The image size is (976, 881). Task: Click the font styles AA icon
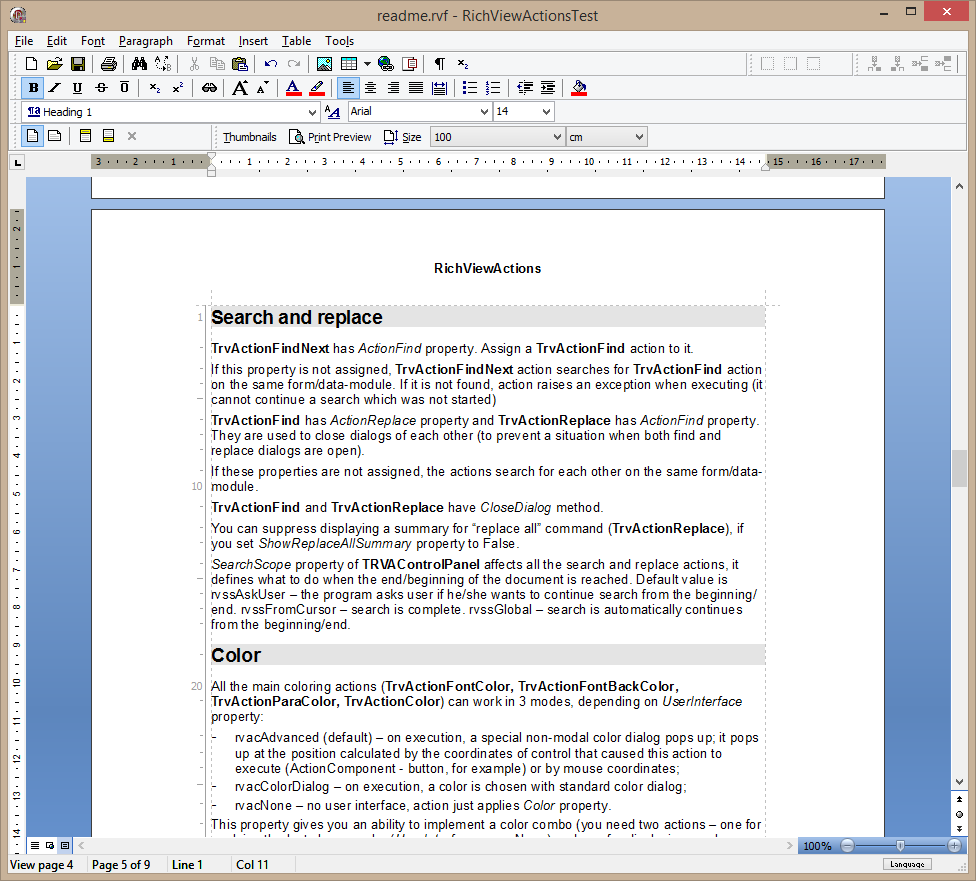(x=332, y=112)
